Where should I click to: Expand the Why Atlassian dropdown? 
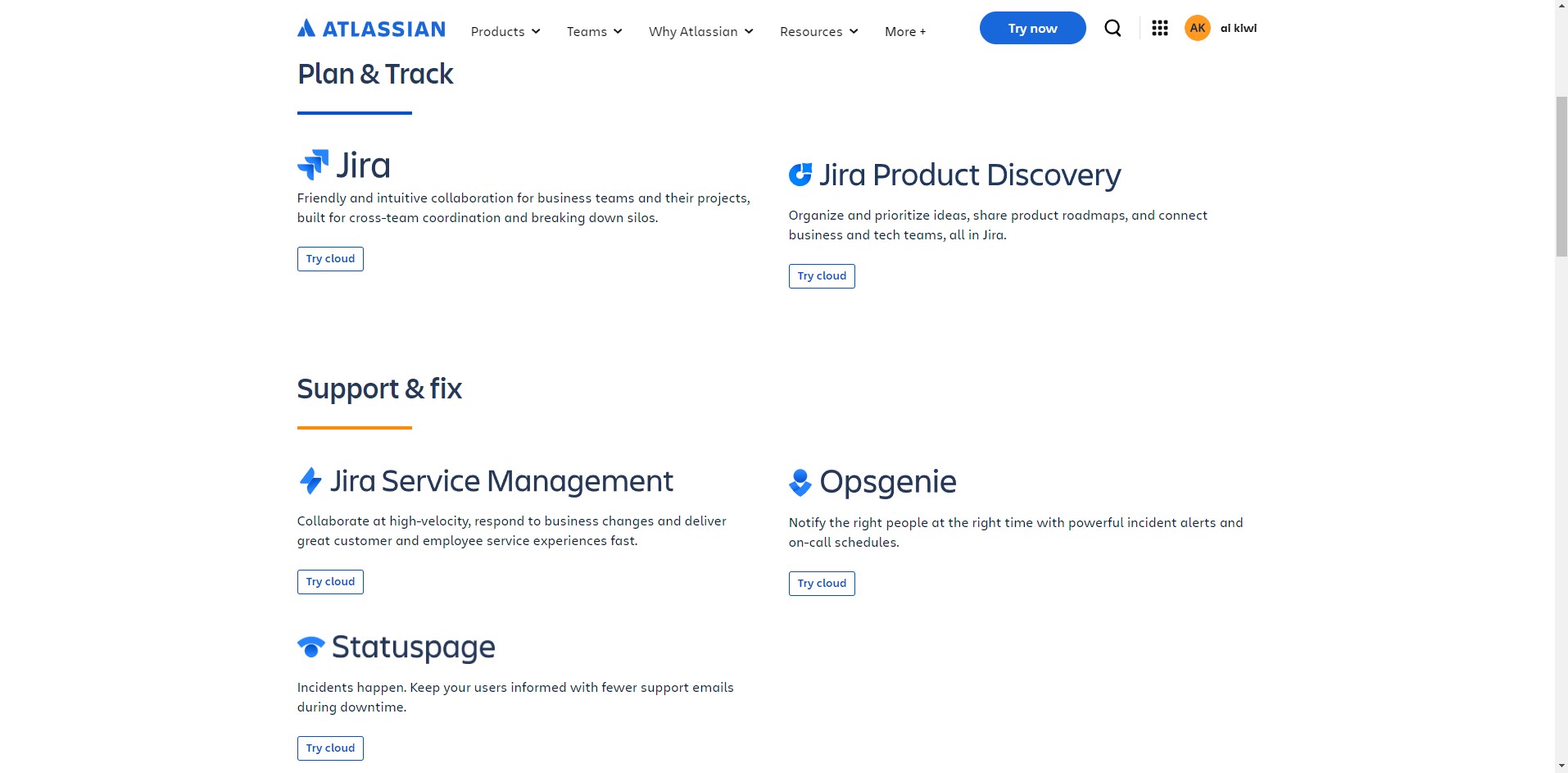pos(701,31)
